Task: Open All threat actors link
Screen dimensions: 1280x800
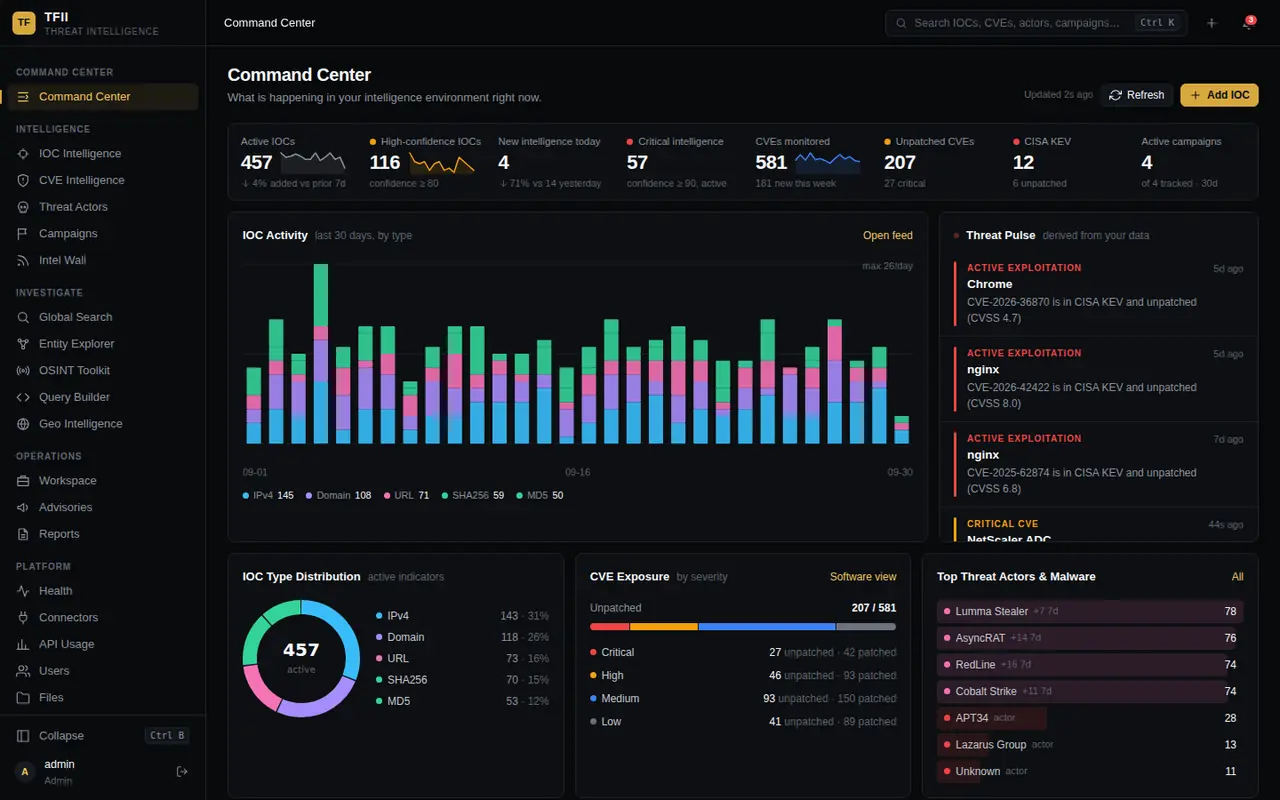Action: (1238, 577)
